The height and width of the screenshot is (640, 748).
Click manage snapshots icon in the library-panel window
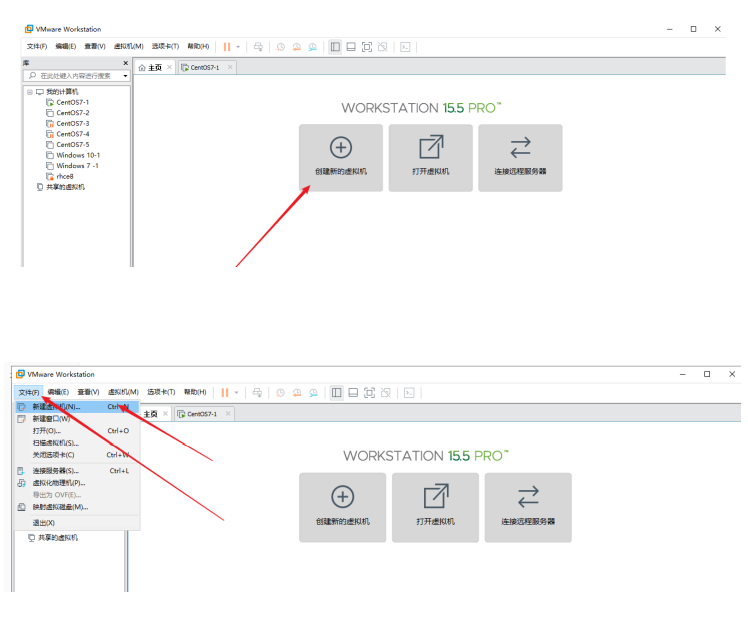312,47
